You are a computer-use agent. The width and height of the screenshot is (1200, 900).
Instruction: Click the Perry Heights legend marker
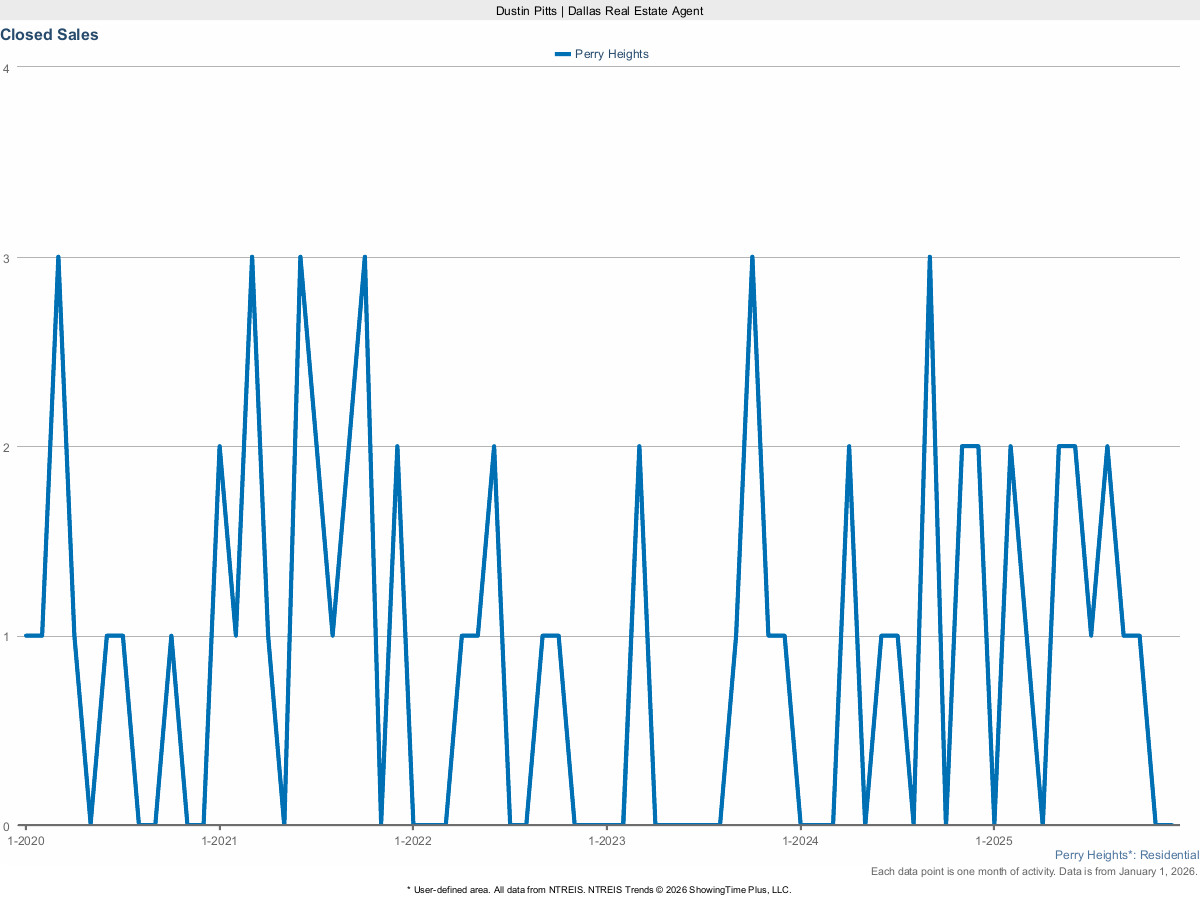tap(562, 54)
